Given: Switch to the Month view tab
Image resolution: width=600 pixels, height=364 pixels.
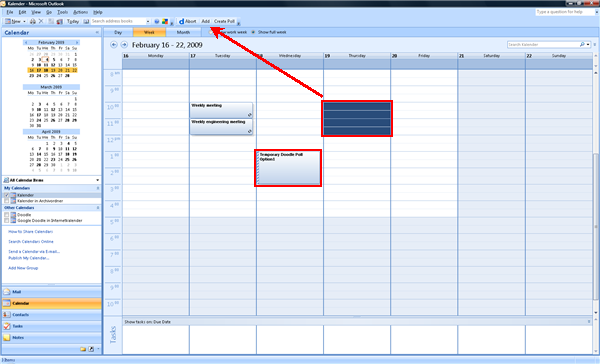Looking at the screenshot, I should pos(183,32).
